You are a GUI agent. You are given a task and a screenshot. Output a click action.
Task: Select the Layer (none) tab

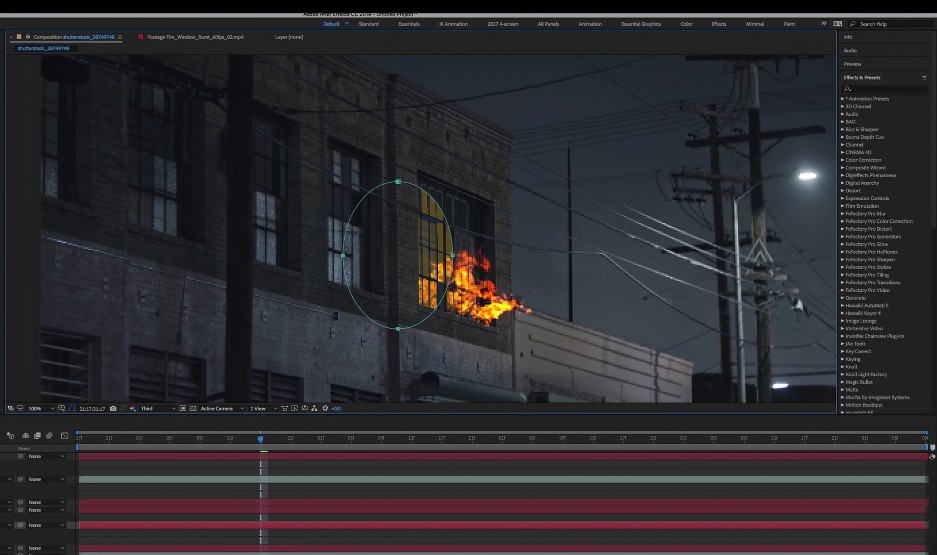[289, 37]
